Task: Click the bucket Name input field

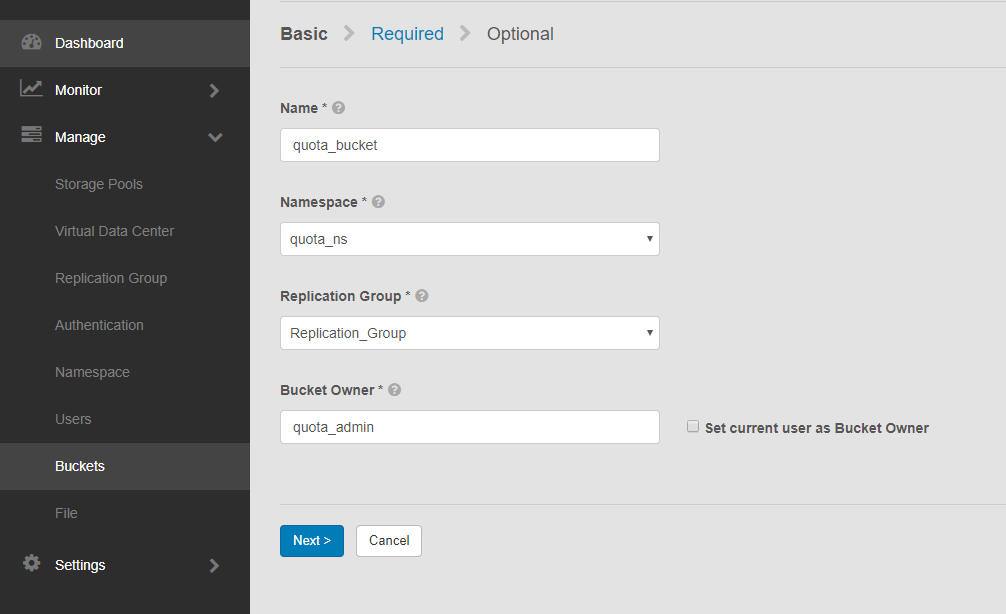Action: tap(469, 145)
